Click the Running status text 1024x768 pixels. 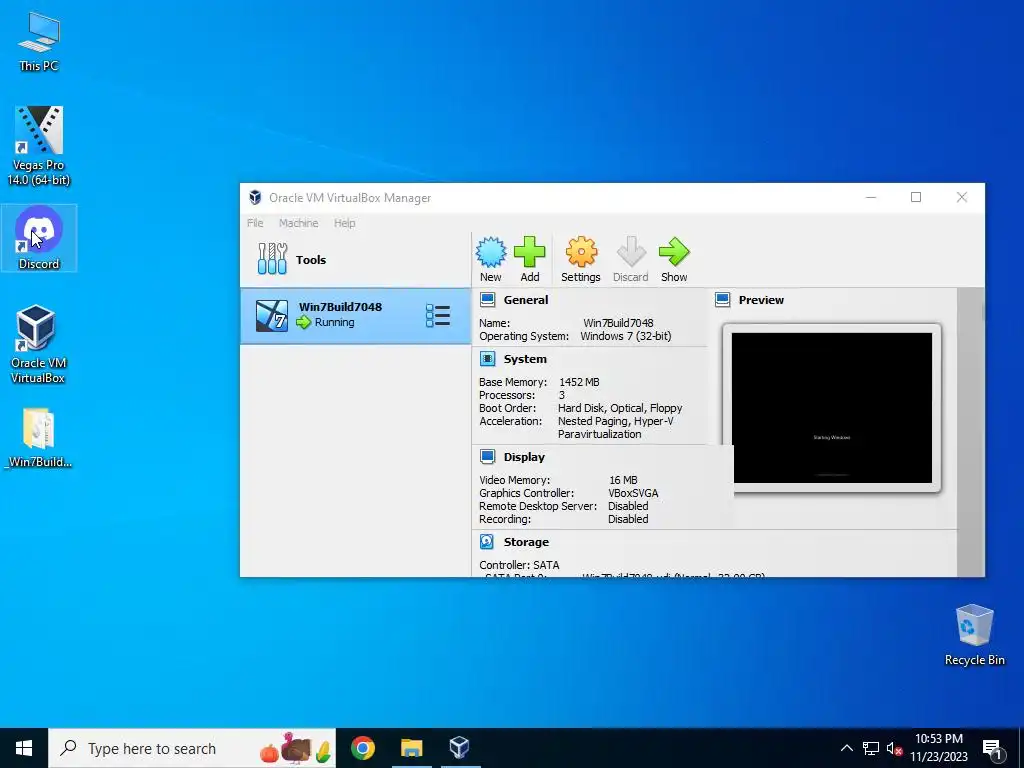coord(334,322)
